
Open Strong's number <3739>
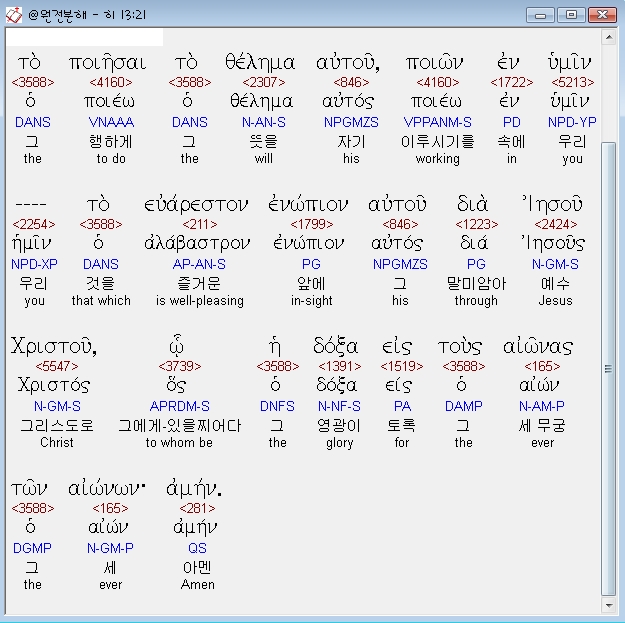pyautogui.click(x=180, y=366)
